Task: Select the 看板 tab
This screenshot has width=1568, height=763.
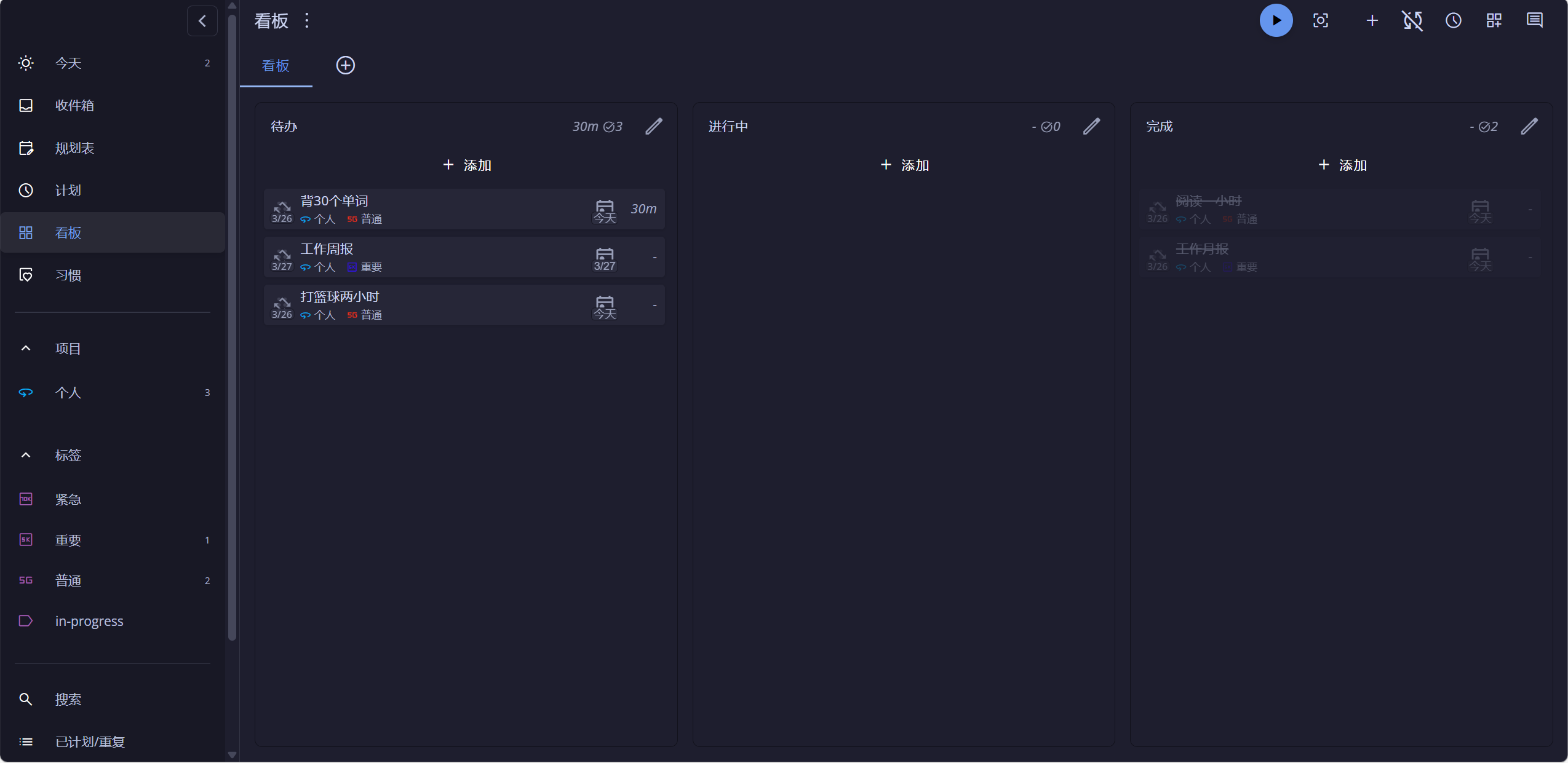Action: pos(276,66)
